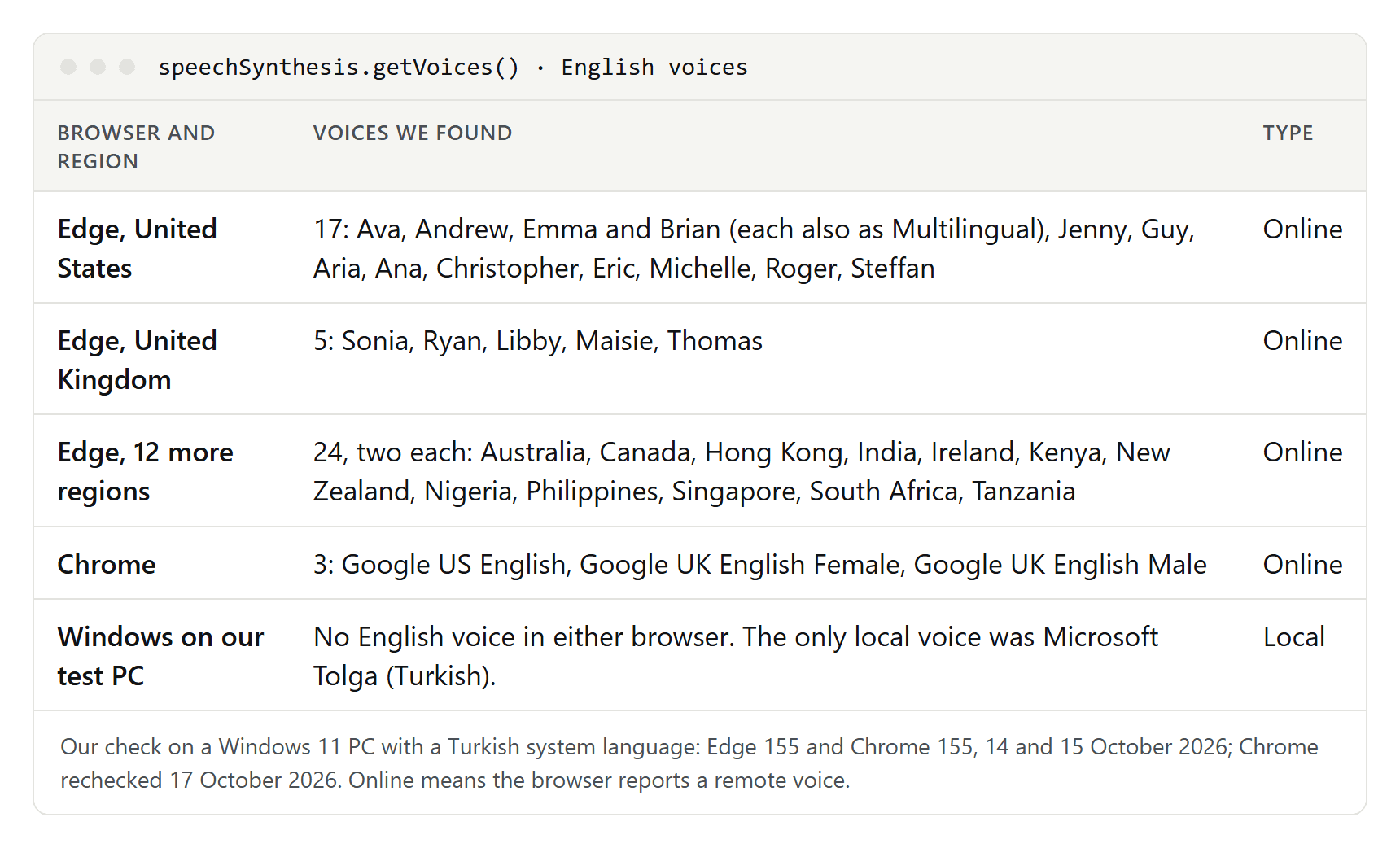Screen dimensions: 1400x848
Task: Select the "Chrome" row label
Action: 107,564
